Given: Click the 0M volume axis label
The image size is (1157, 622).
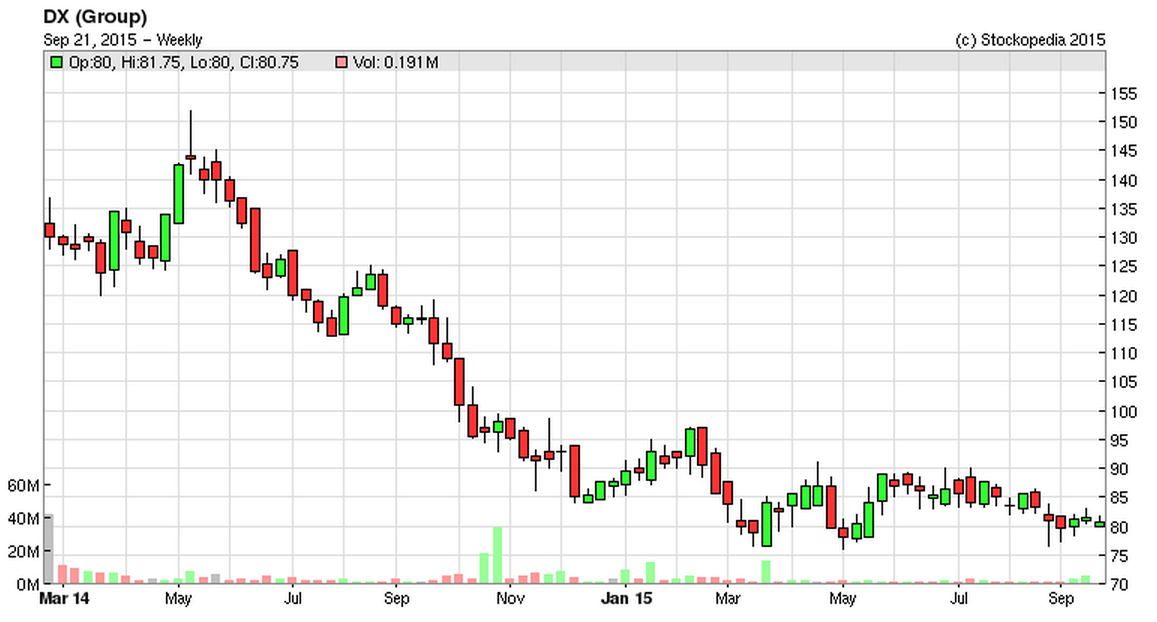Looking at the screenshot, I should click(27, 584).
